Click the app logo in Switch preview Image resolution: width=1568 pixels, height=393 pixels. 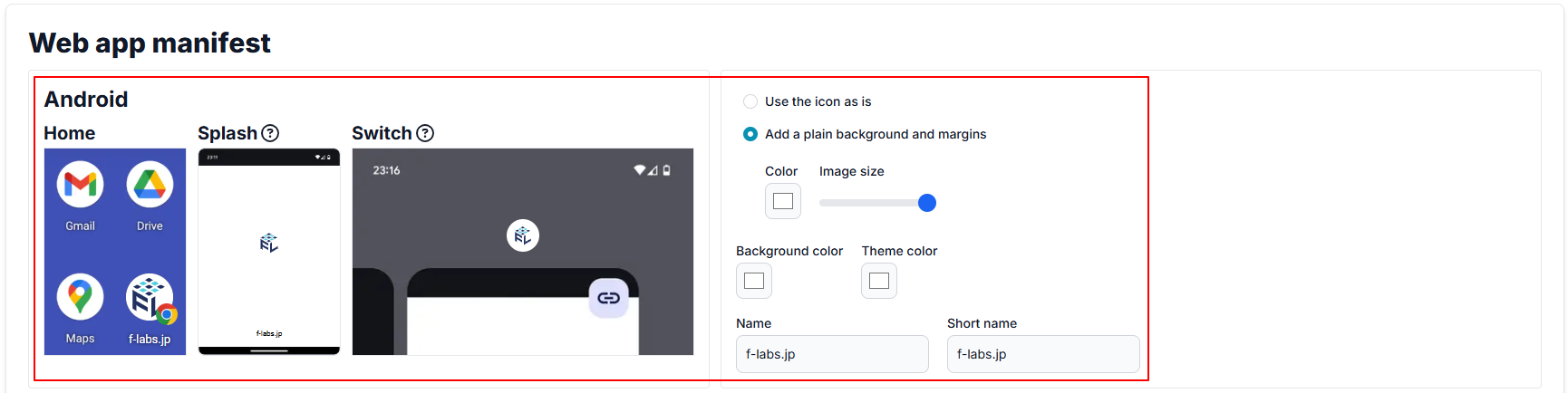coord(523,235)
